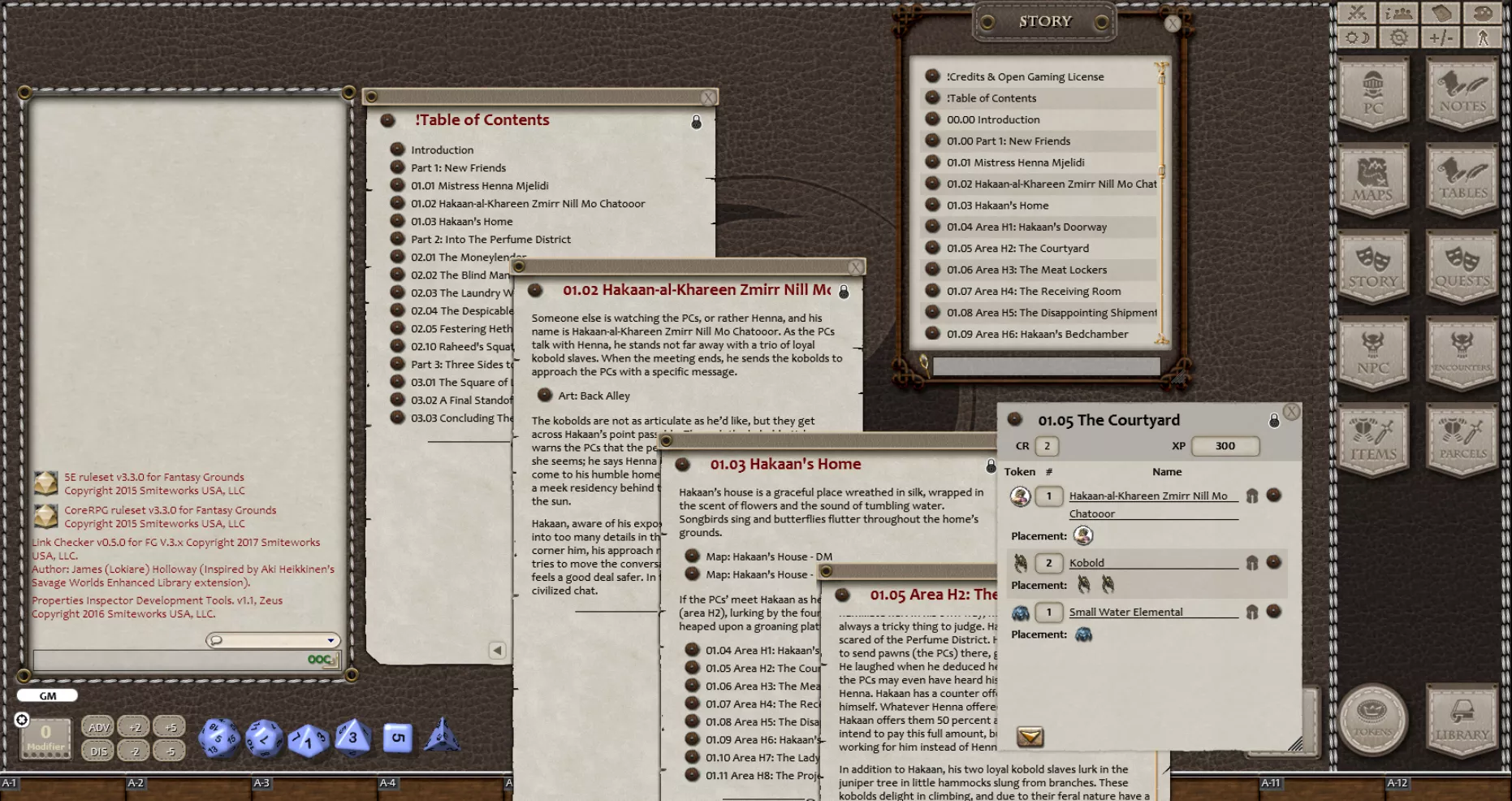Image resolution: width=1512 pixels, height=801 pixels.
Task: Open Introduction link in Table of Contents
Action: pos(442,149)
